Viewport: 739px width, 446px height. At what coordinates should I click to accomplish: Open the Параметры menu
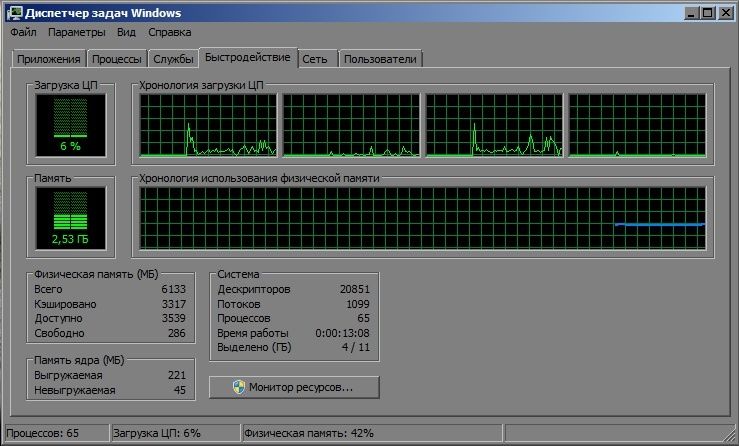click(x=77, y=32)
